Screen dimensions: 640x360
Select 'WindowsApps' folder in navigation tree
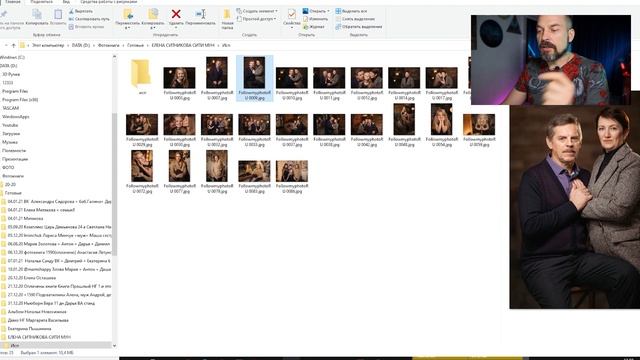(16, 117)
